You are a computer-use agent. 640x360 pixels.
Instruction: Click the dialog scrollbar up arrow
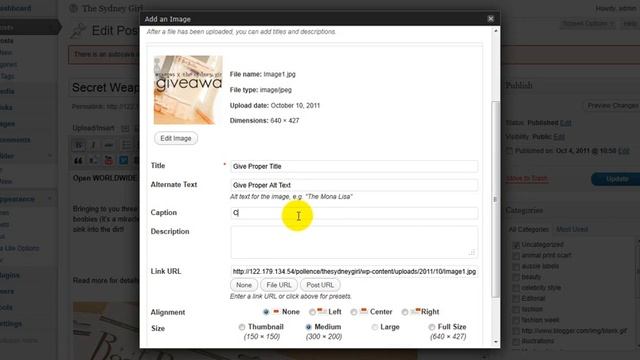(496, 31)
